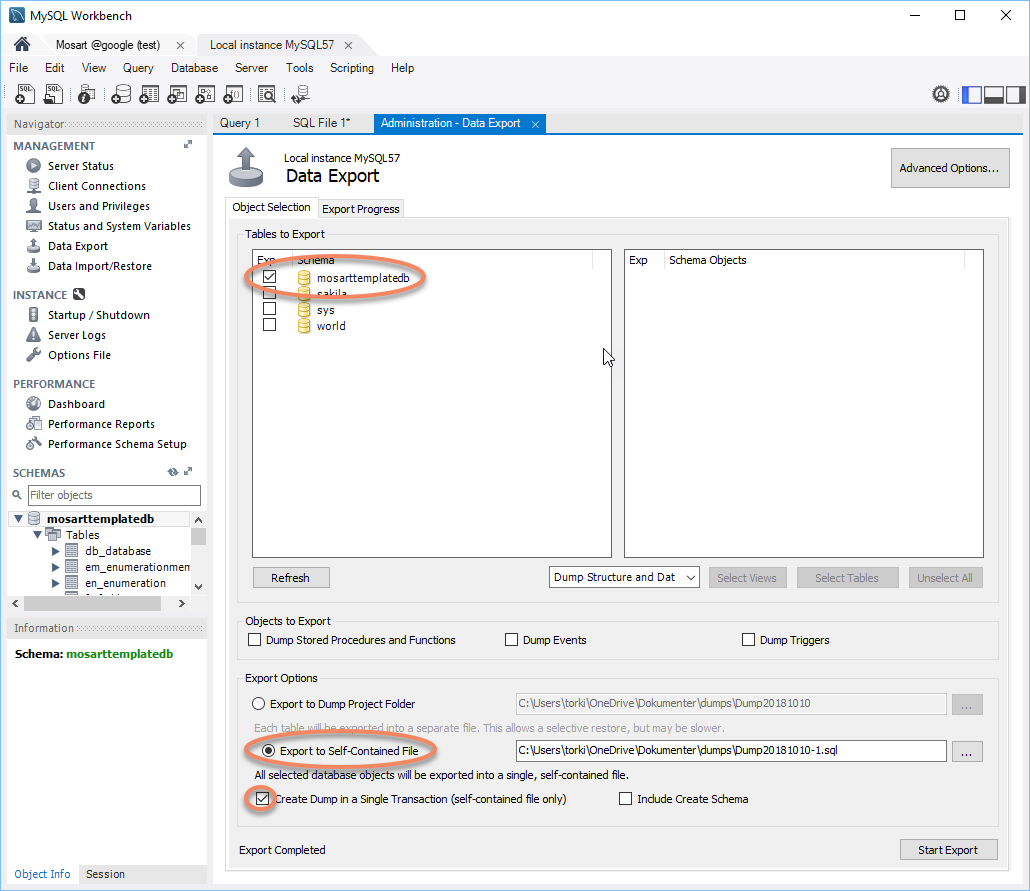Open the Scripting menu
The height and width of the screenshot is (891, 1030).
352,68
